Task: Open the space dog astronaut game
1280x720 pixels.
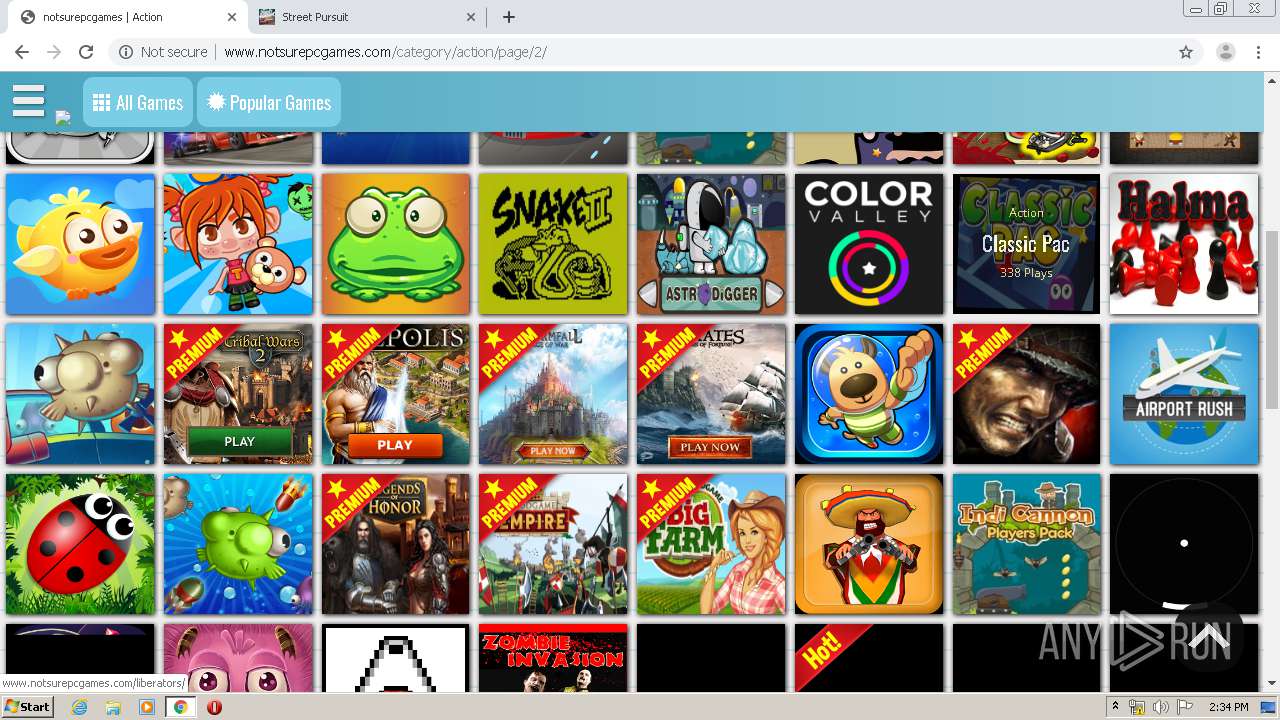Action: click(x=869, y=394)
